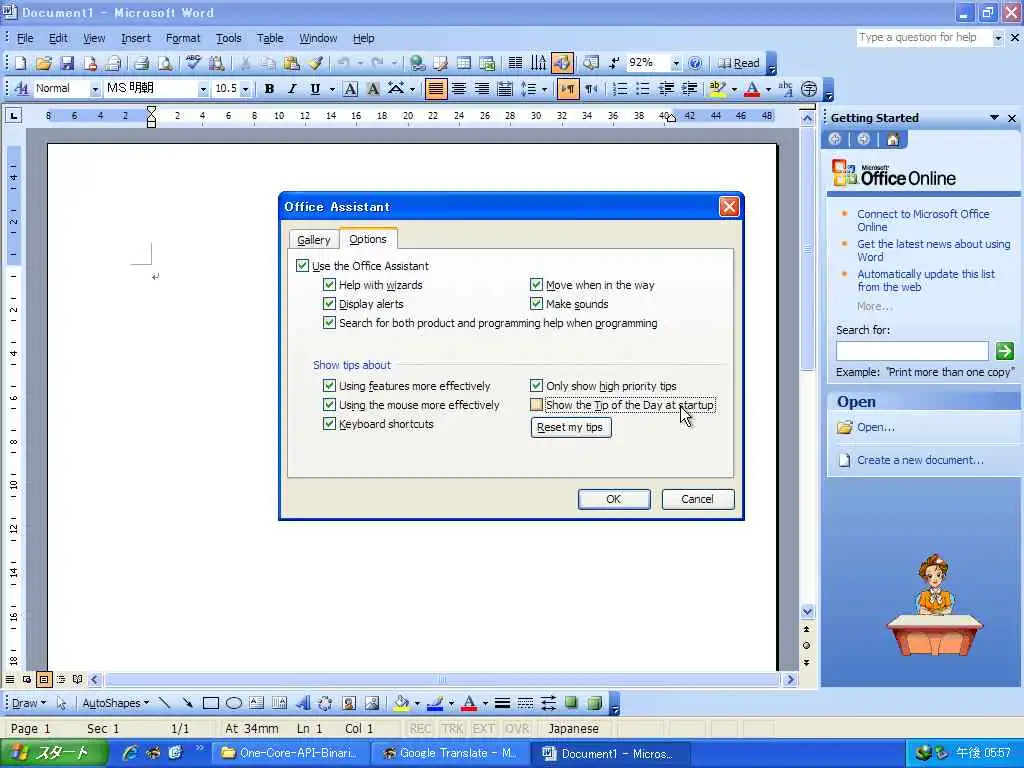Click Insert WordArt icon in Drawing toolbar
This screenshot has height=768, width=1024.
[x=302, y=703]
